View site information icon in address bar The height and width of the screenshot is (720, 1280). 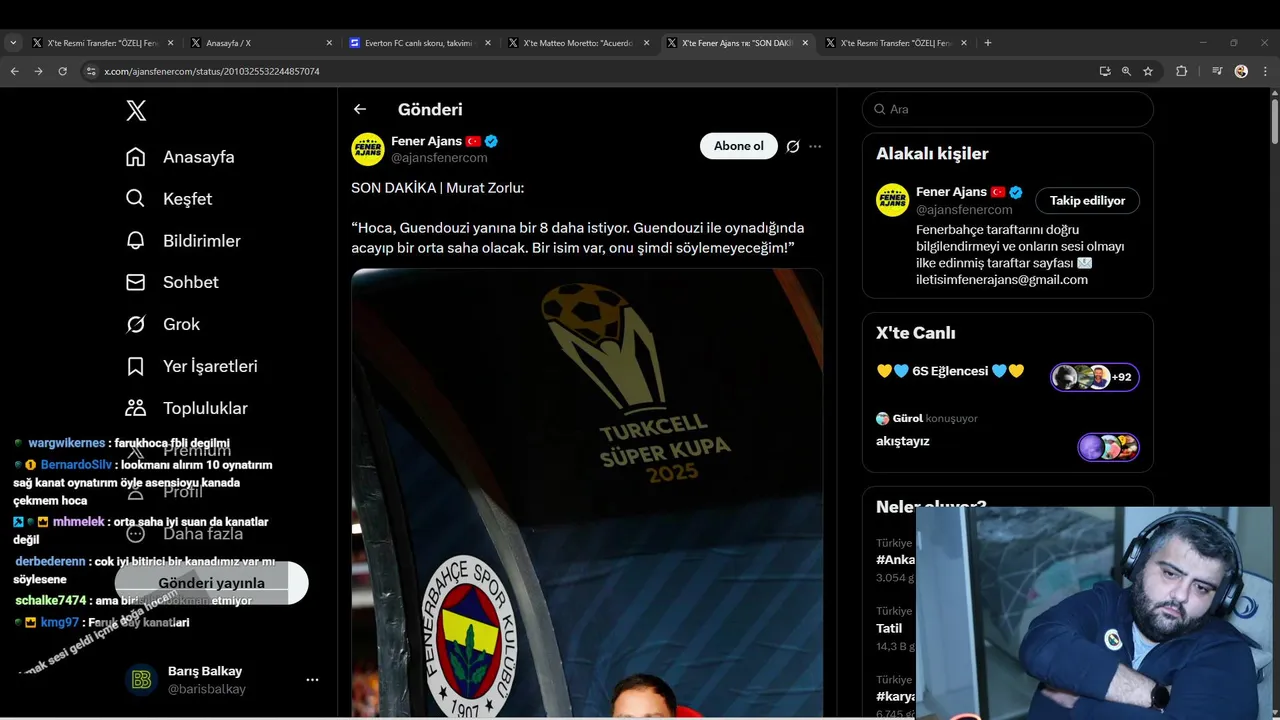[x=91, y=71]
